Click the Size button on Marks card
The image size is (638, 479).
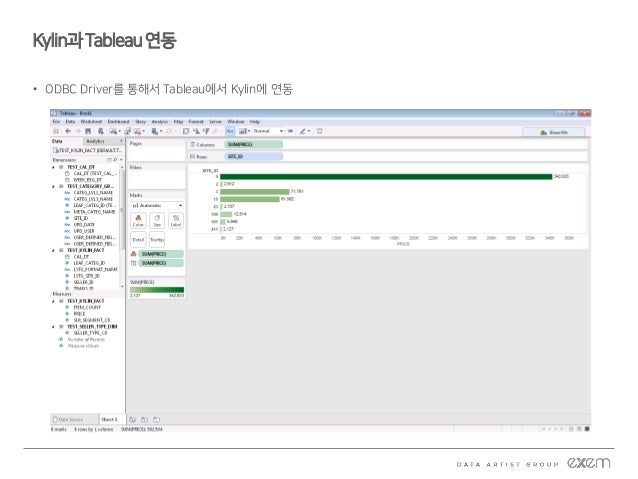click(x=157, y=221)
